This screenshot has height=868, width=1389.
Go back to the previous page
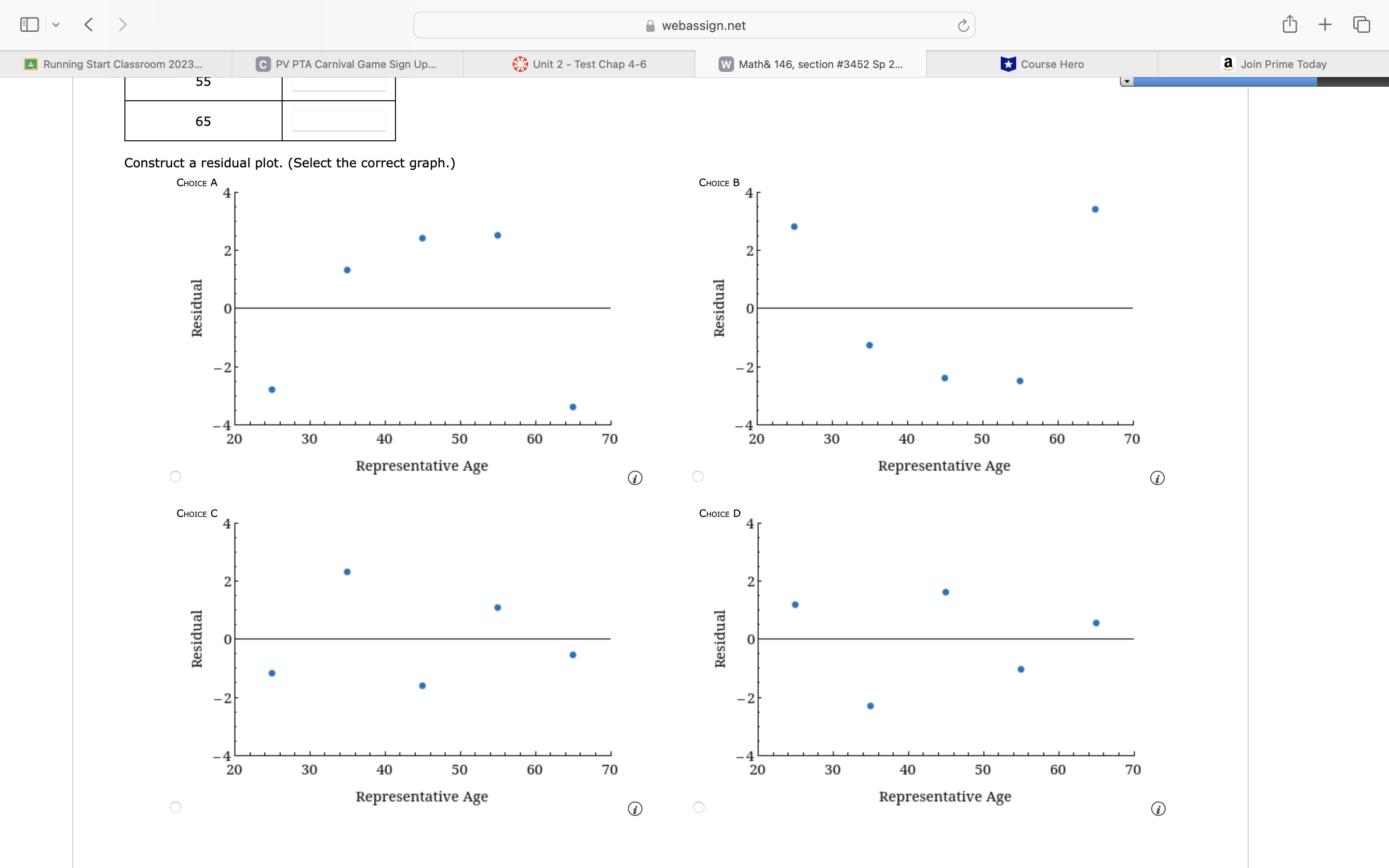coord(88,25)
